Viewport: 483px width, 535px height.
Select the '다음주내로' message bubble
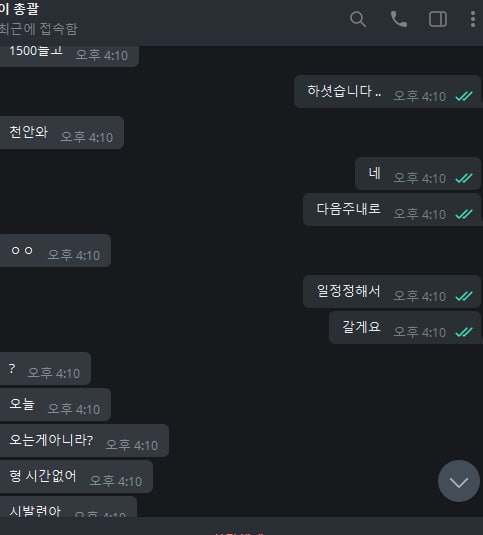(392, 210)
